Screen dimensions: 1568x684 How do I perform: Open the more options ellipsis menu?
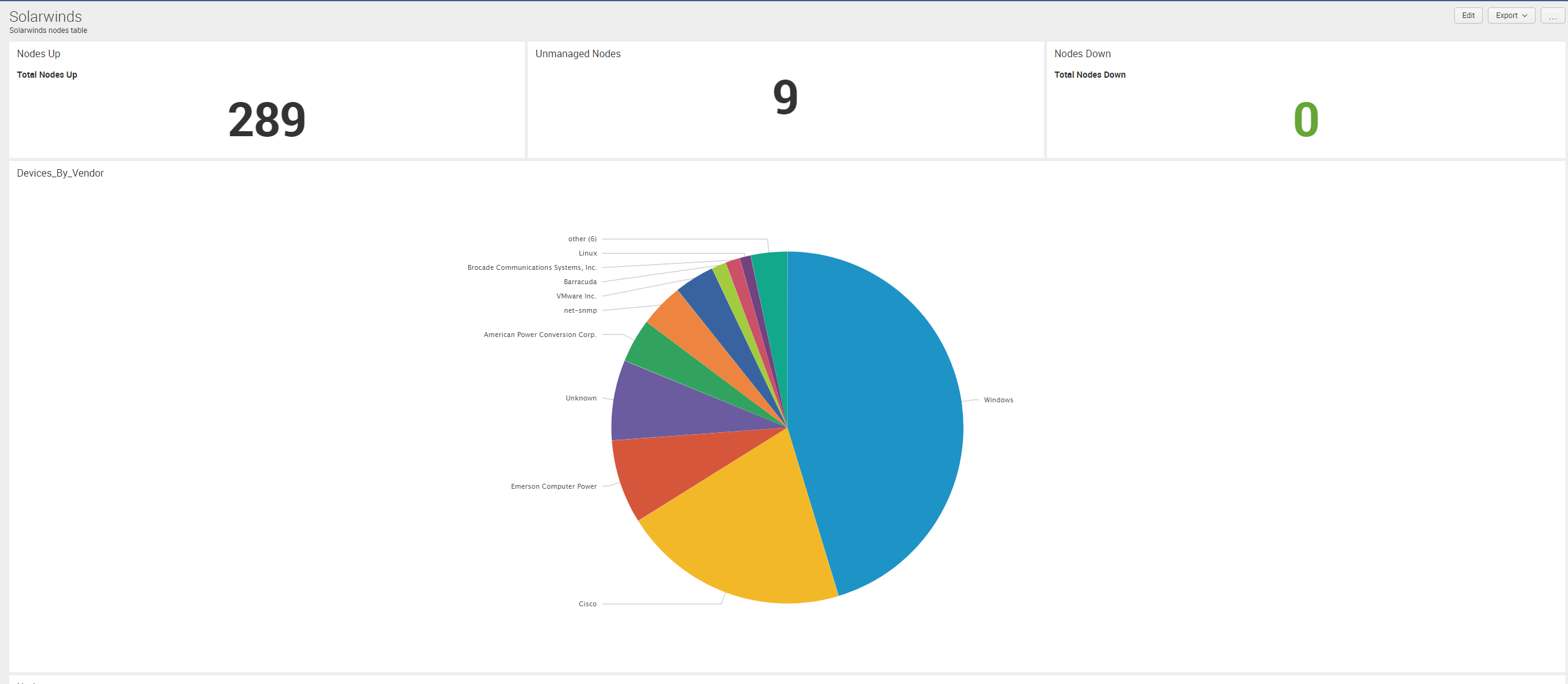coord(1552,16)
